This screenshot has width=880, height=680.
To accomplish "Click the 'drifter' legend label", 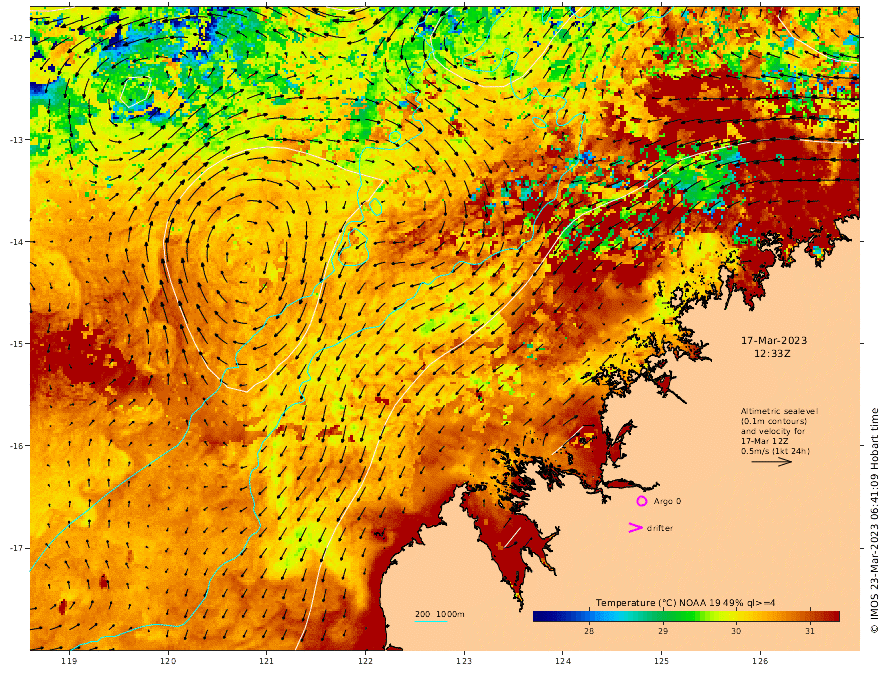I will tap(659, 528).
